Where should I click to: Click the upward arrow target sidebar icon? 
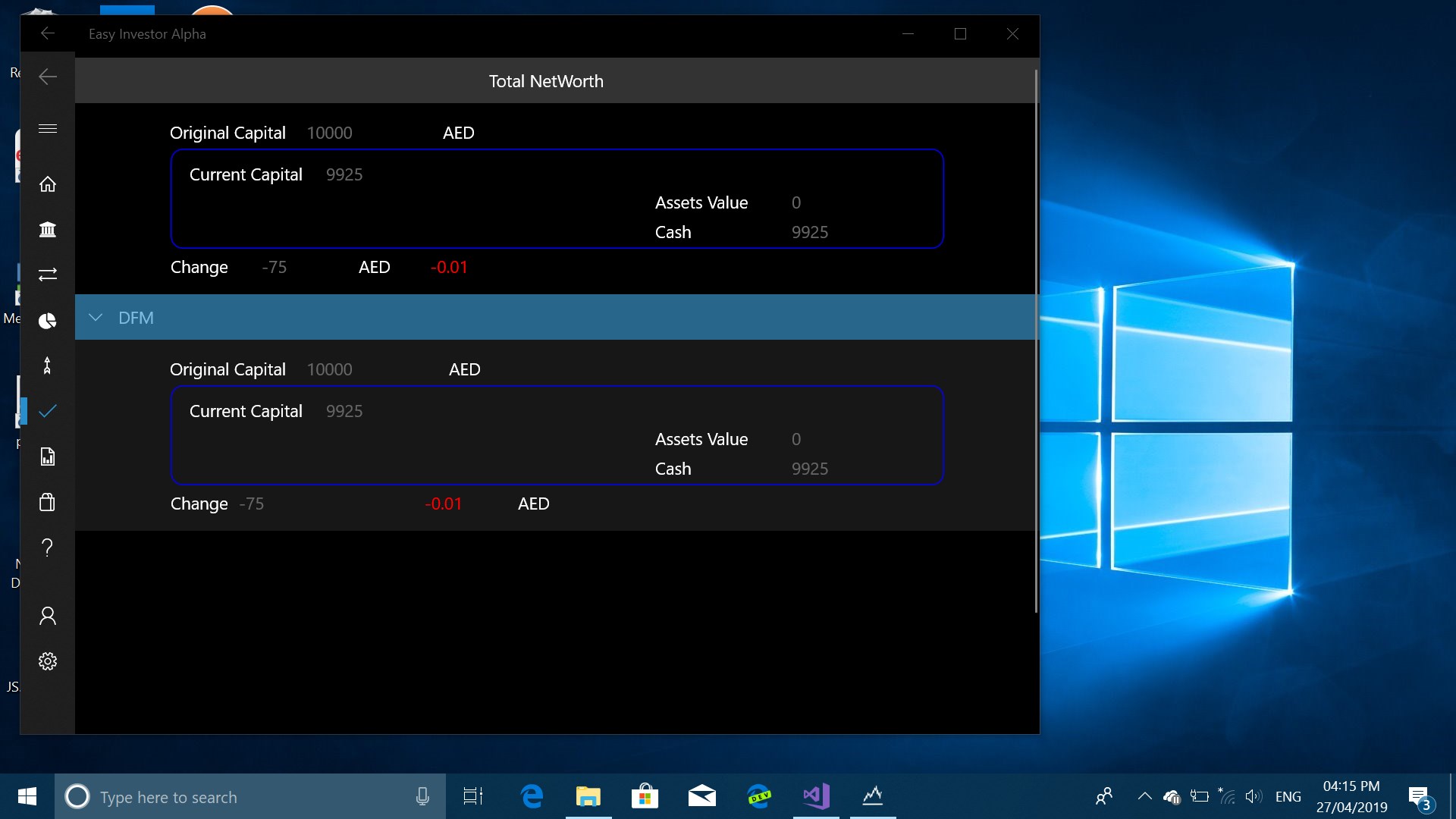tap(47, 366)
